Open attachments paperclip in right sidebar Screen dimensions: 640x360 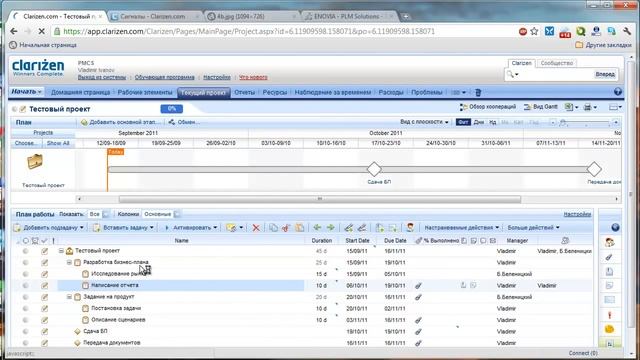pyautogui.click(x=609, y=257)
